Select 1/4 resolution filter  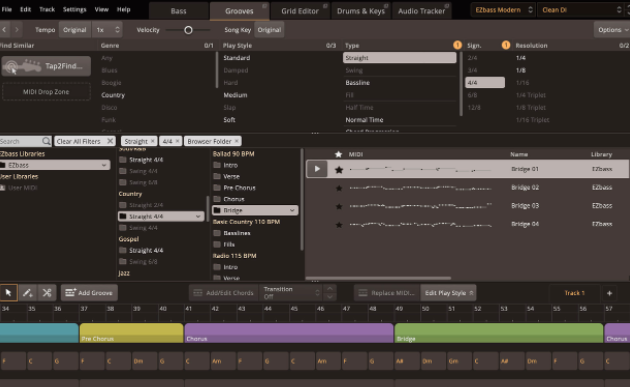pyautogui.click(x=521, y=58)
